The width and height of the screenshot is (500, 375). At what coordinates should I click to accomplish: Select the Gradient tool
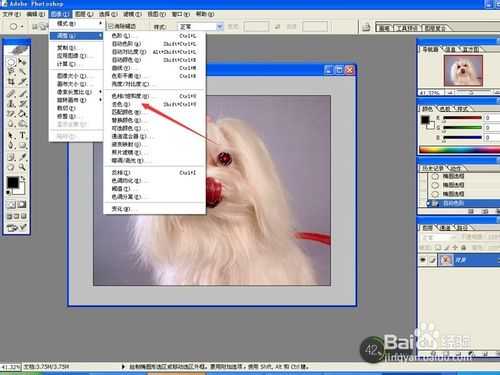(x=22, y=114)
